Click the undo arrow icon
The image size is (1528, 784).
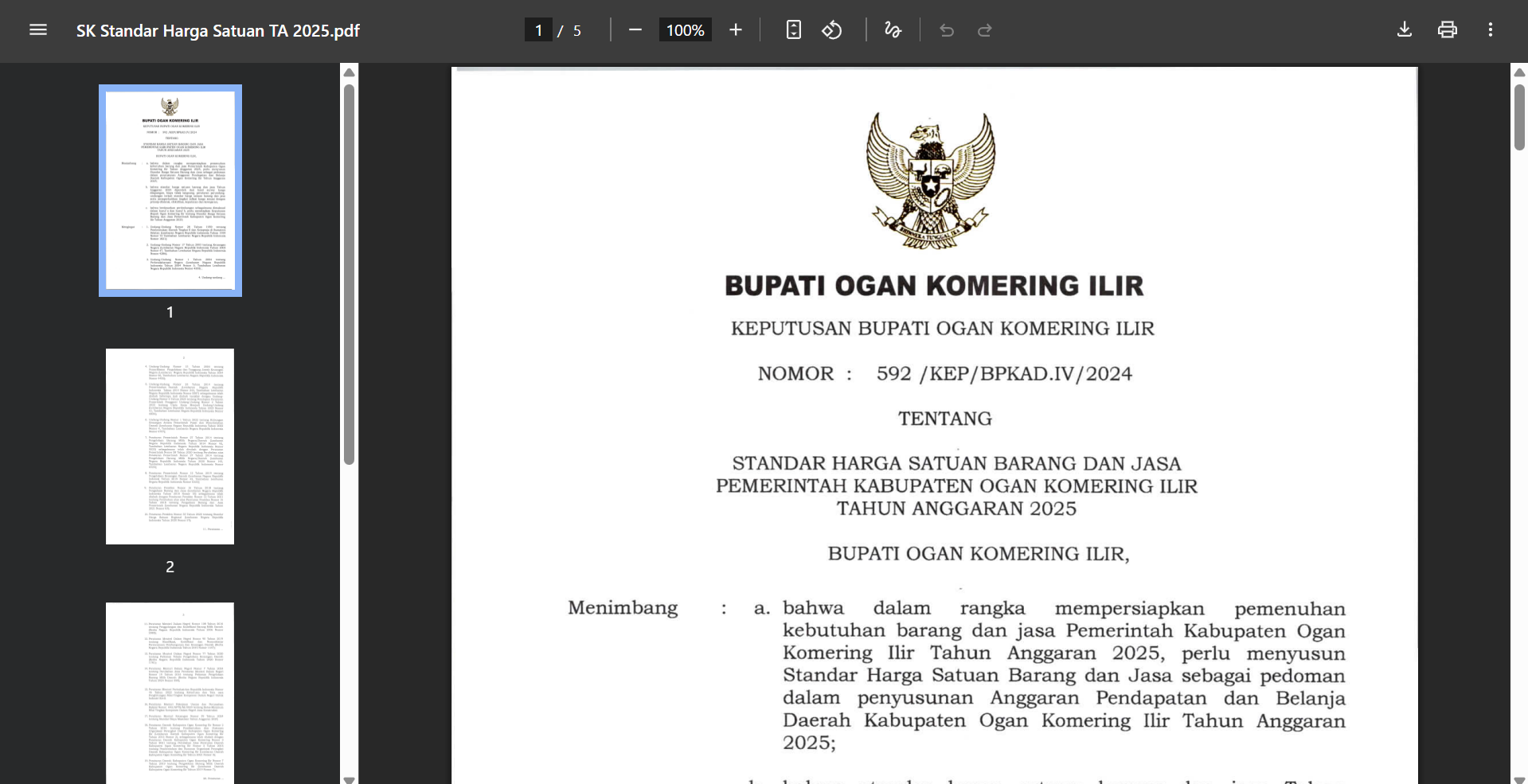point(947,30)
